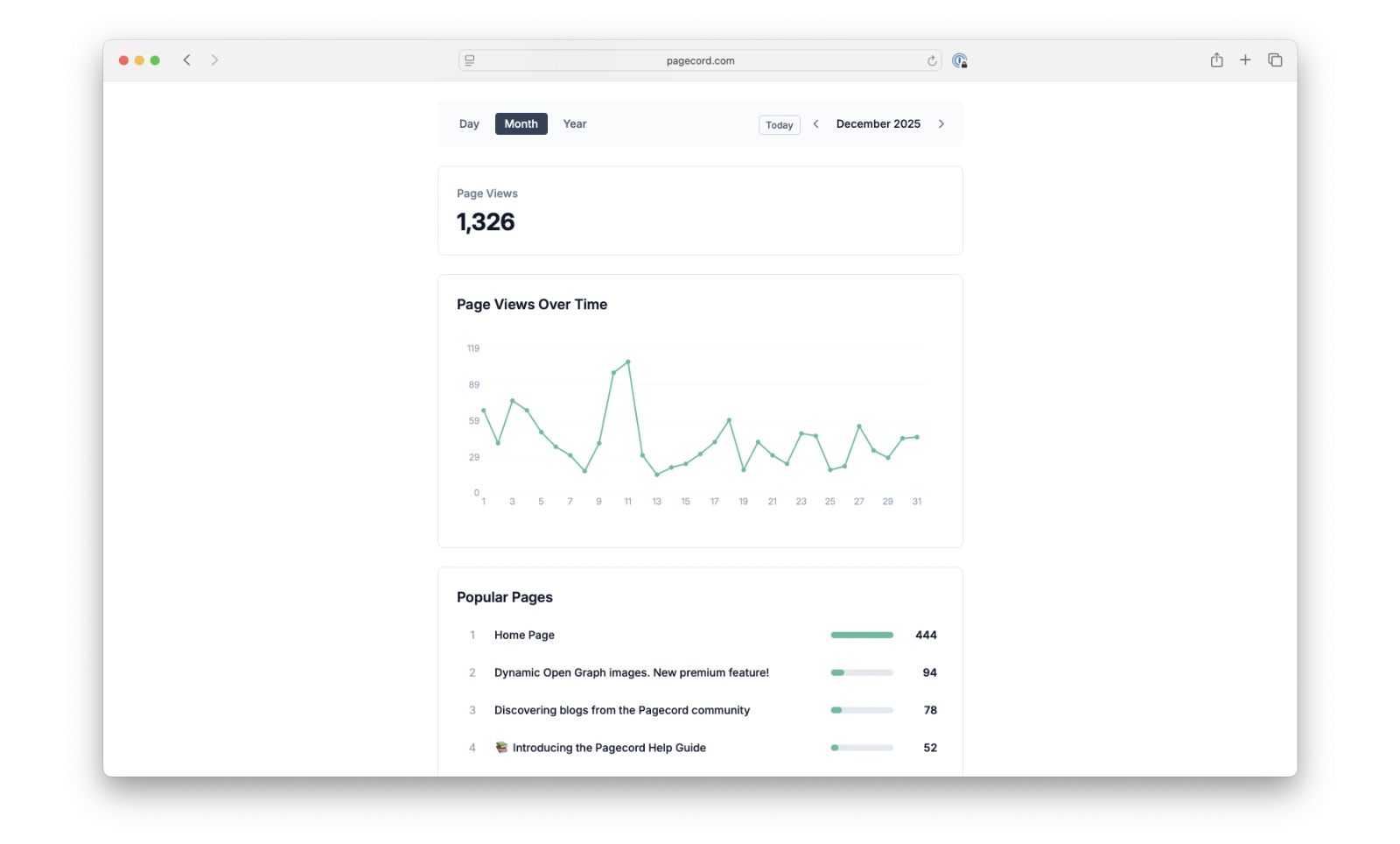Viewport: 1400px width, 844px height.
Task: Open the Privacy Report shield icon
Action: [960, 60]
